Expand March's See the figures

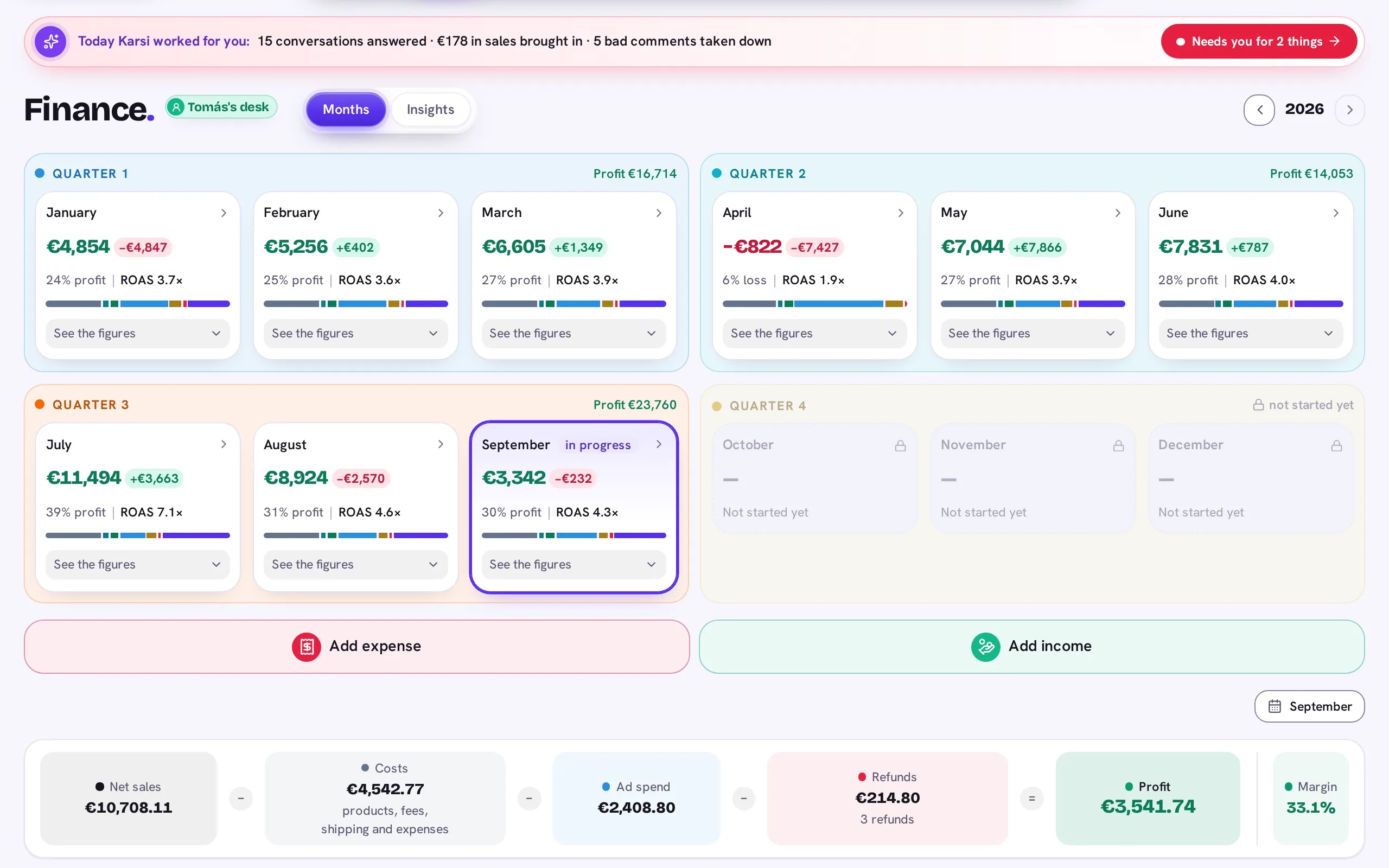(574, 334)
